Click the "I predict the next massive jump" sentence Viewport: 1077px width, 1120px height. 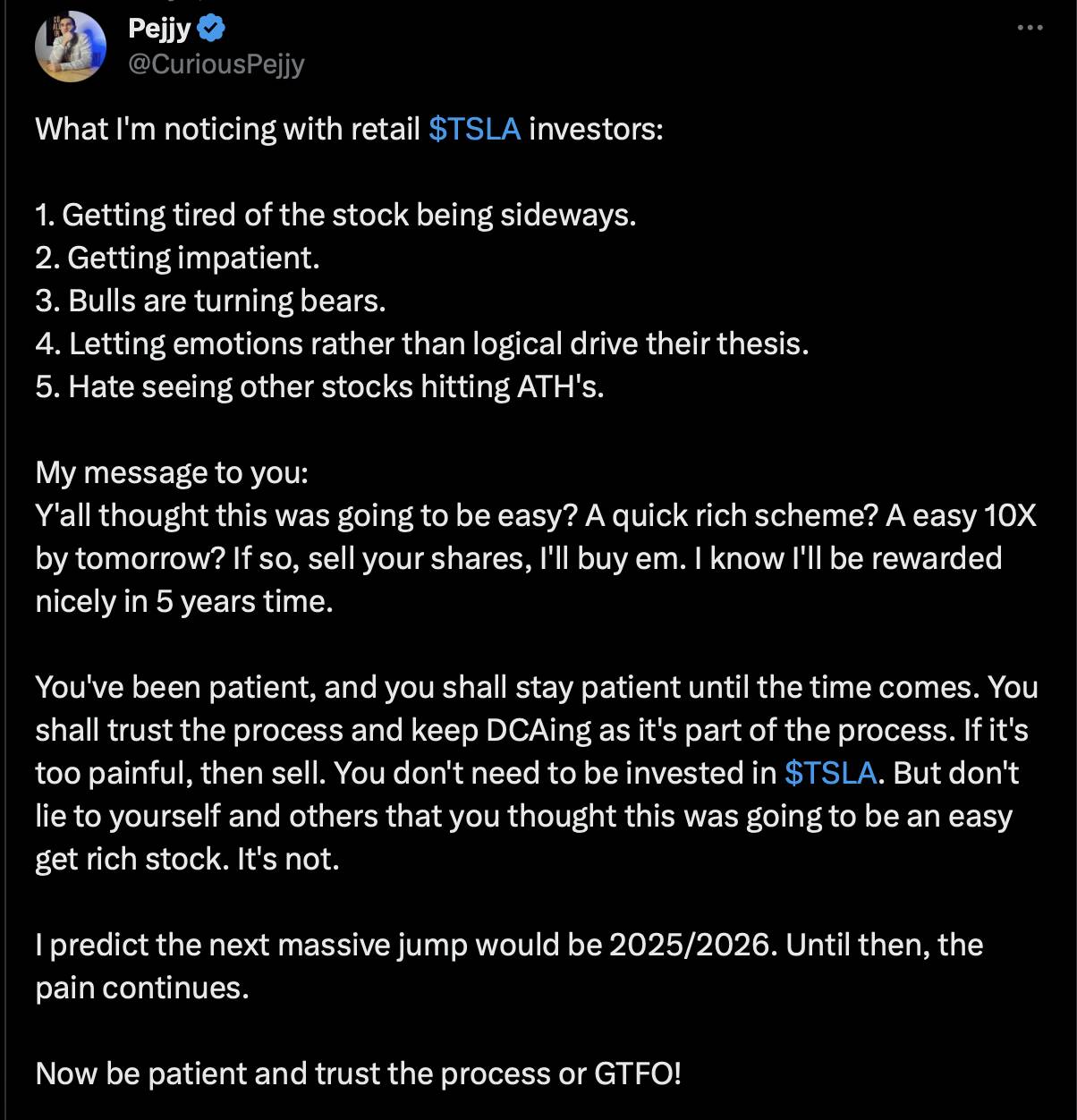406,945
